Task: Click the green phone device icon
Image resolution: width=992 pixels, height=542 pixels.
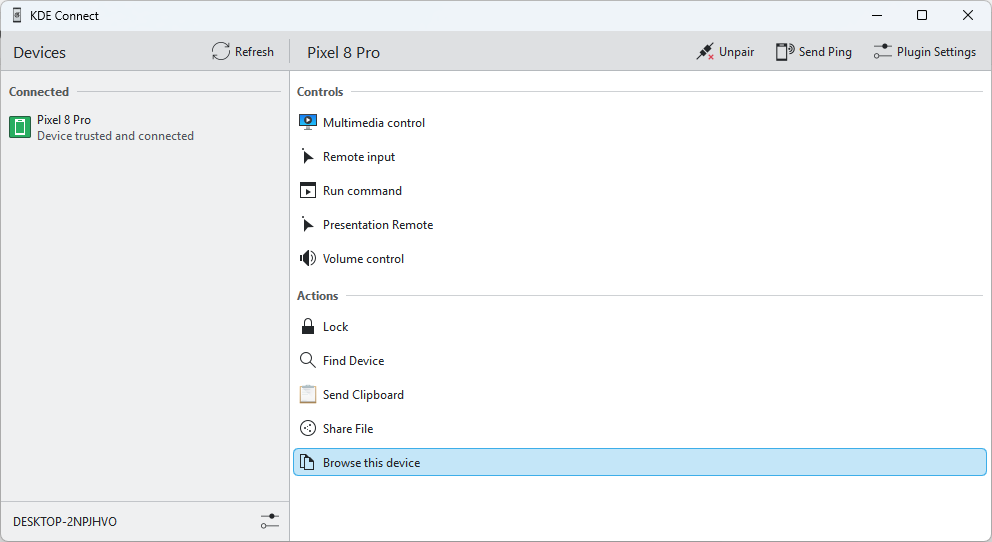Action: (x=20, y=127)
